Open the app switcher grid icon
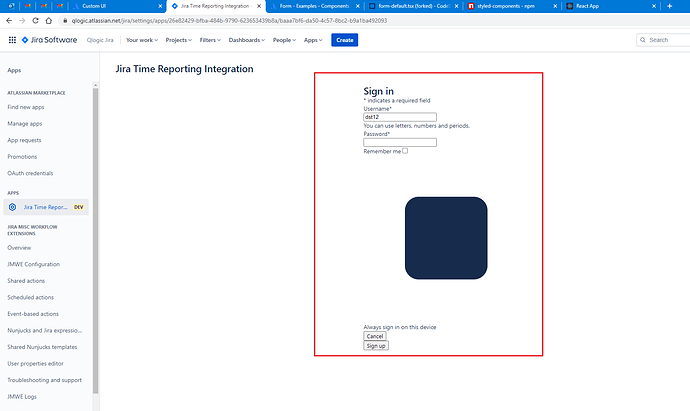 click(12, 40)
